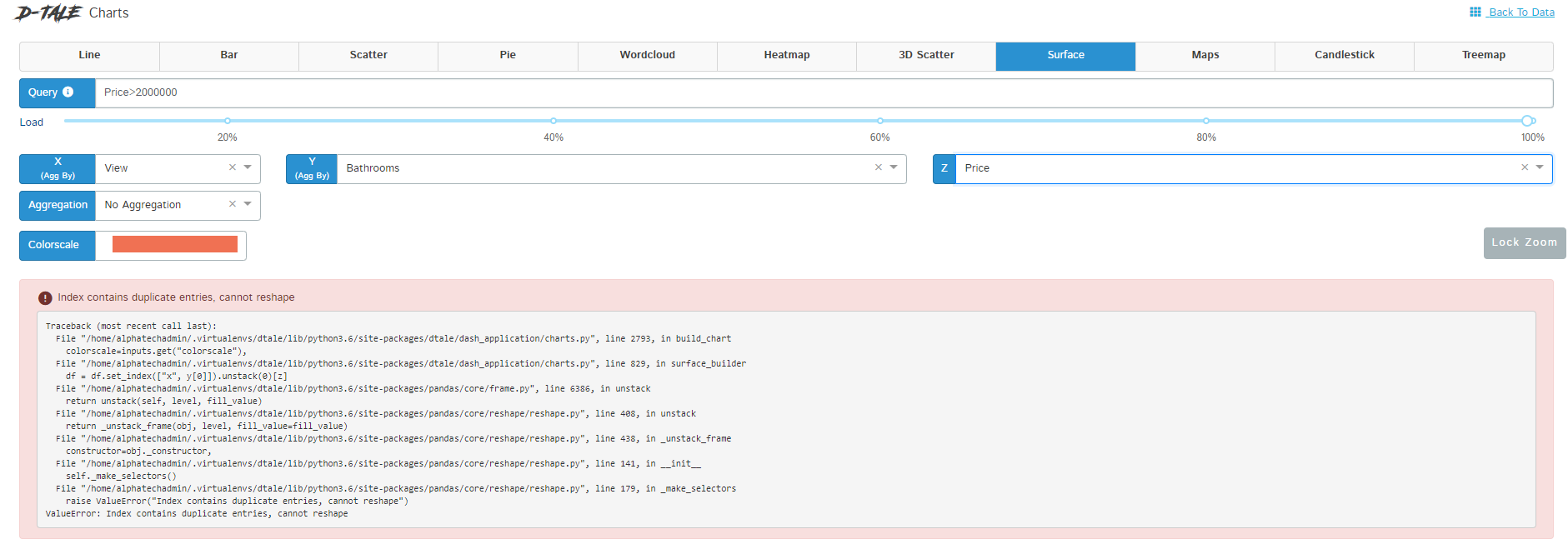1568x554 pixels.
Task: Switch to the Heatmap tab
Action: click(x=787, y=55)
